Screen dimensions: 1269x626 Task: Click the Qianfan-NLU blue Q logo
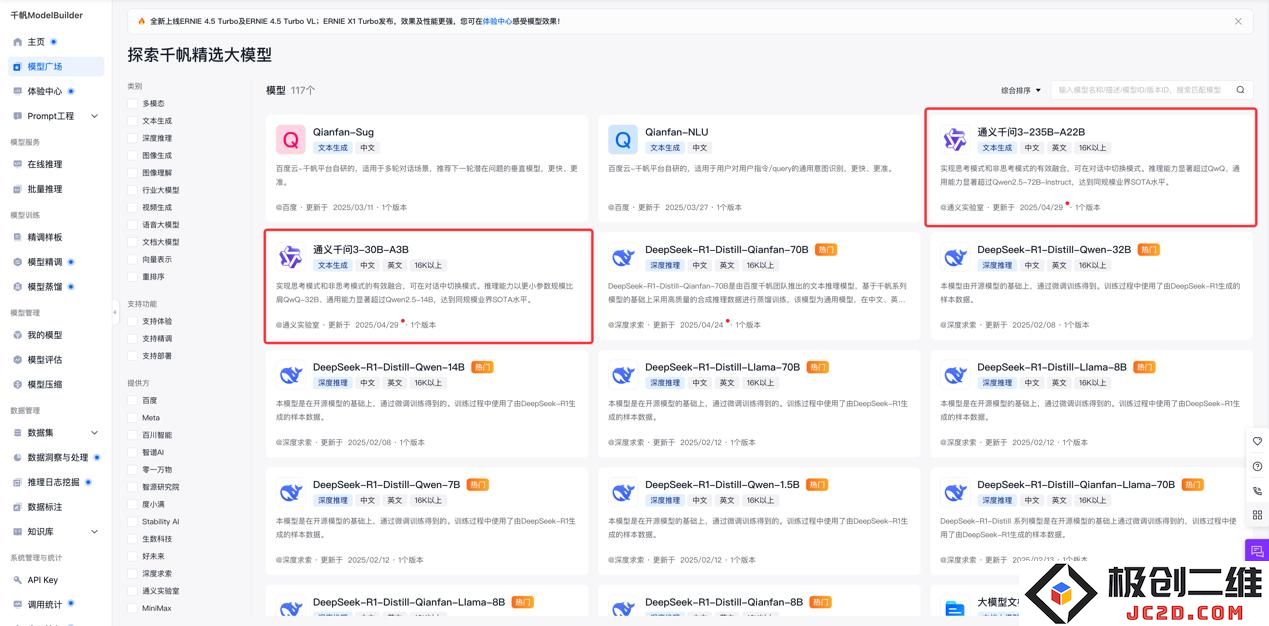point(623,139)
